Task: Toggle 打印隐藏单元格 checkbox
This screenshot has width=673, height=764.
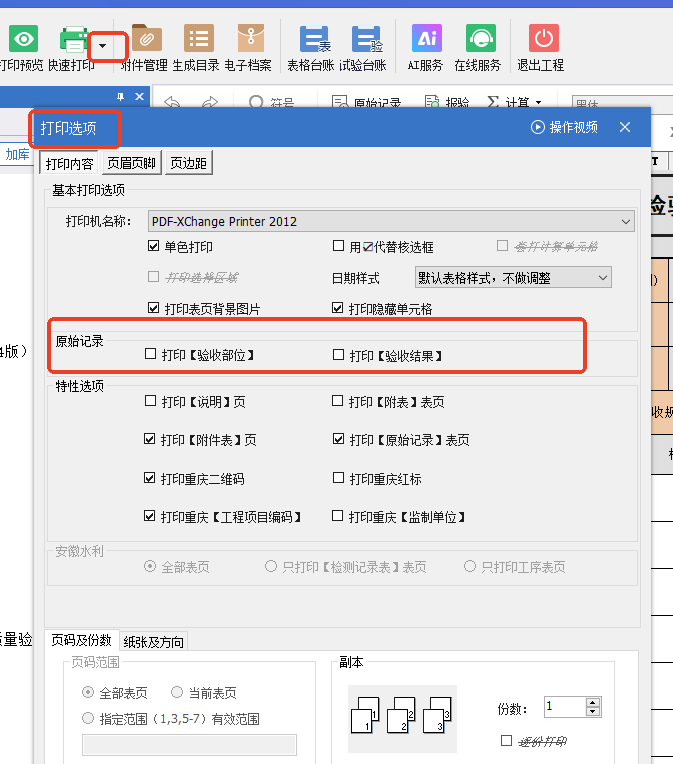Action: click(x=337, y=308)
